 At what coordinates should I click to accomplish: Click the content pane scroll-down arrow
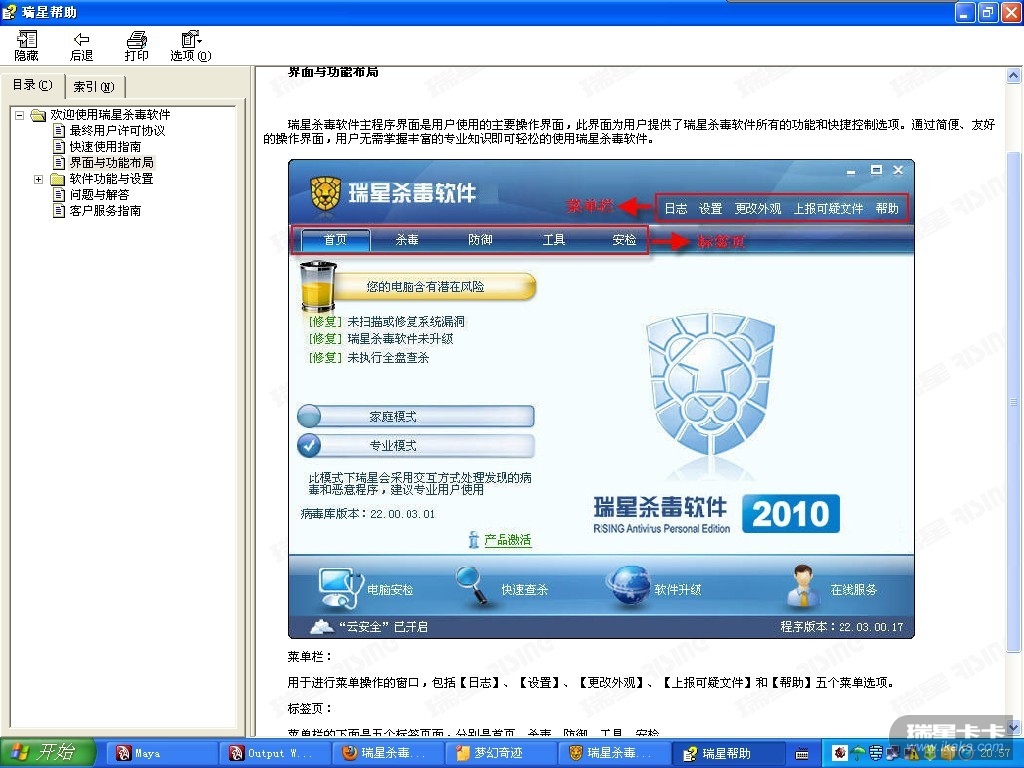1014,727
